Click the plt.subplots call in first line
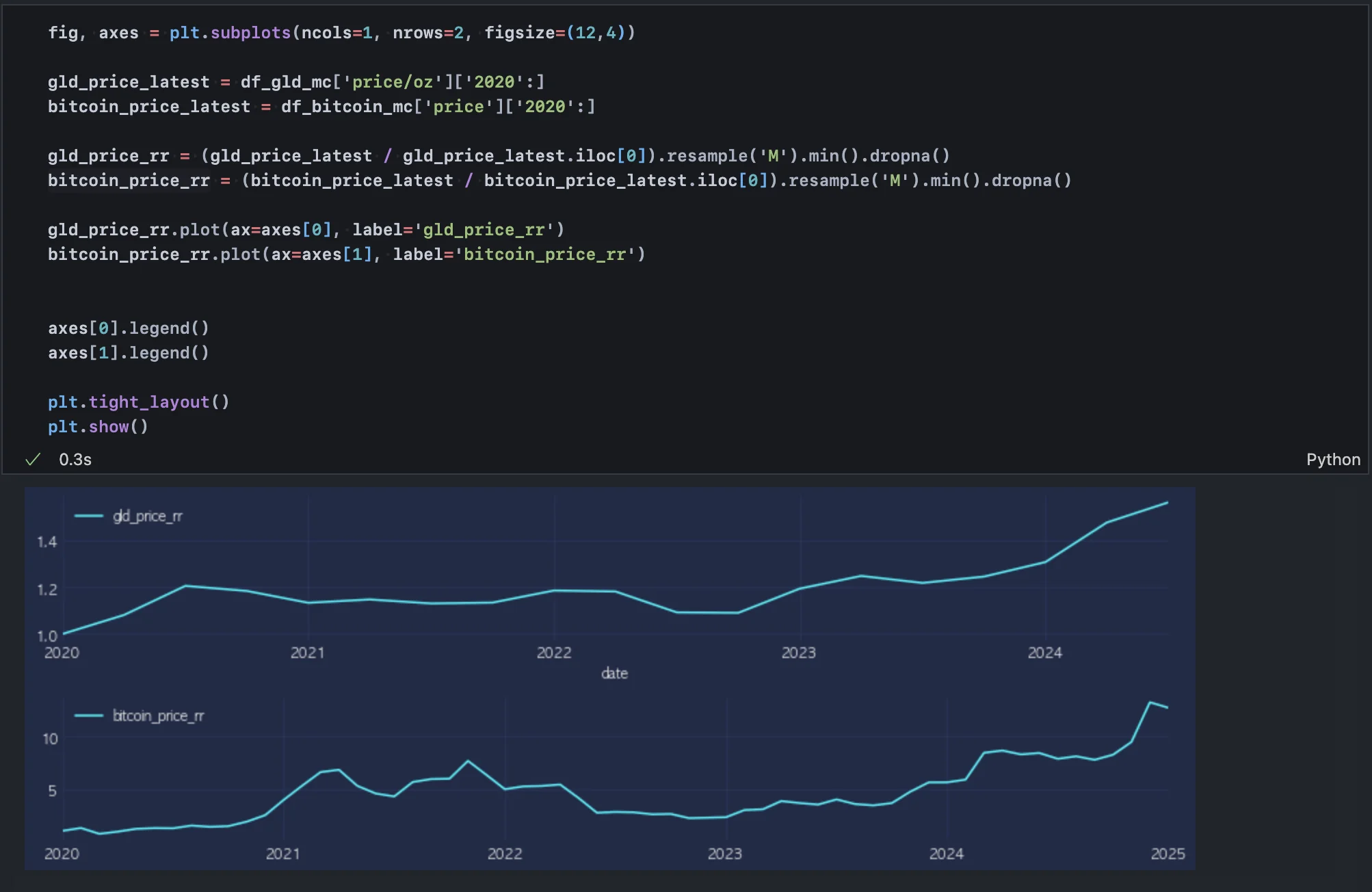This screenshot has width=1372, height=892. tap(230, 33)
